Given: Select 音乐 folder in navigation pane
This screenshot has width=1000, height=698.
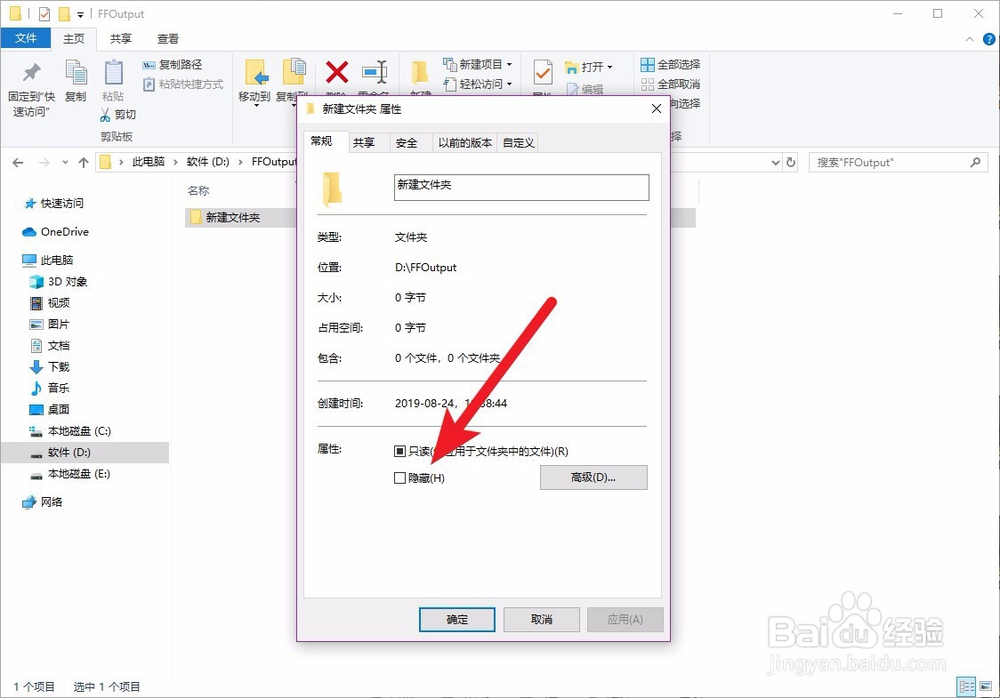Looking at the screenshot, I should tap(50, 388).
